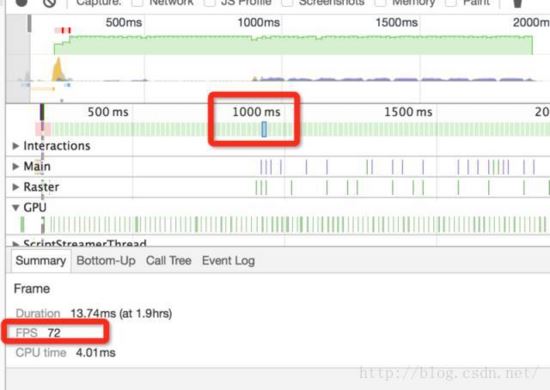The image size is (550, 390).
Task: Click the pink first frame in frames bar
Action: [x=43, y=129]
